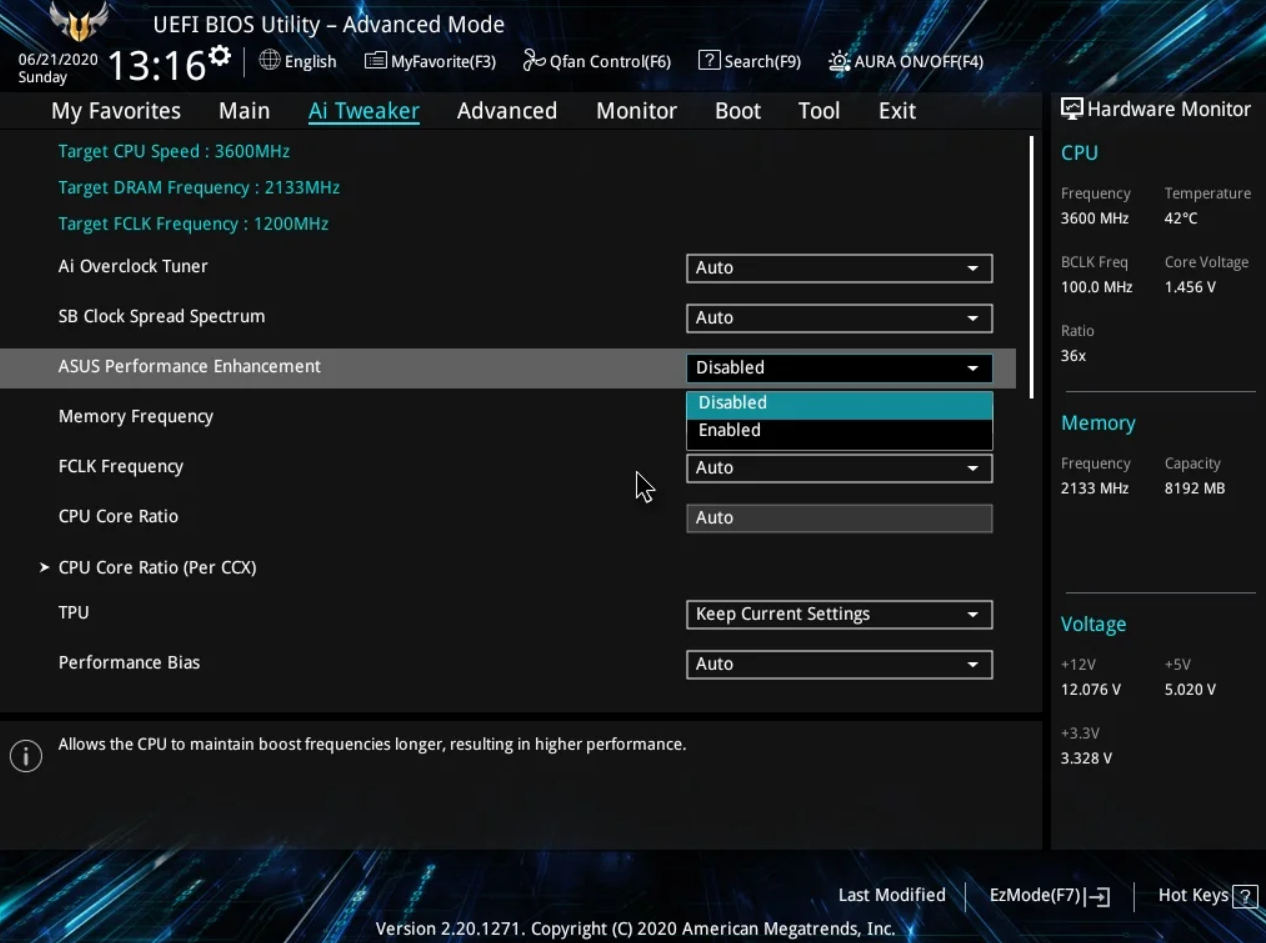Screen dimensions: 1266x943
Task: Click English language button
Action: pyautogui.click(x=298, y=61)
